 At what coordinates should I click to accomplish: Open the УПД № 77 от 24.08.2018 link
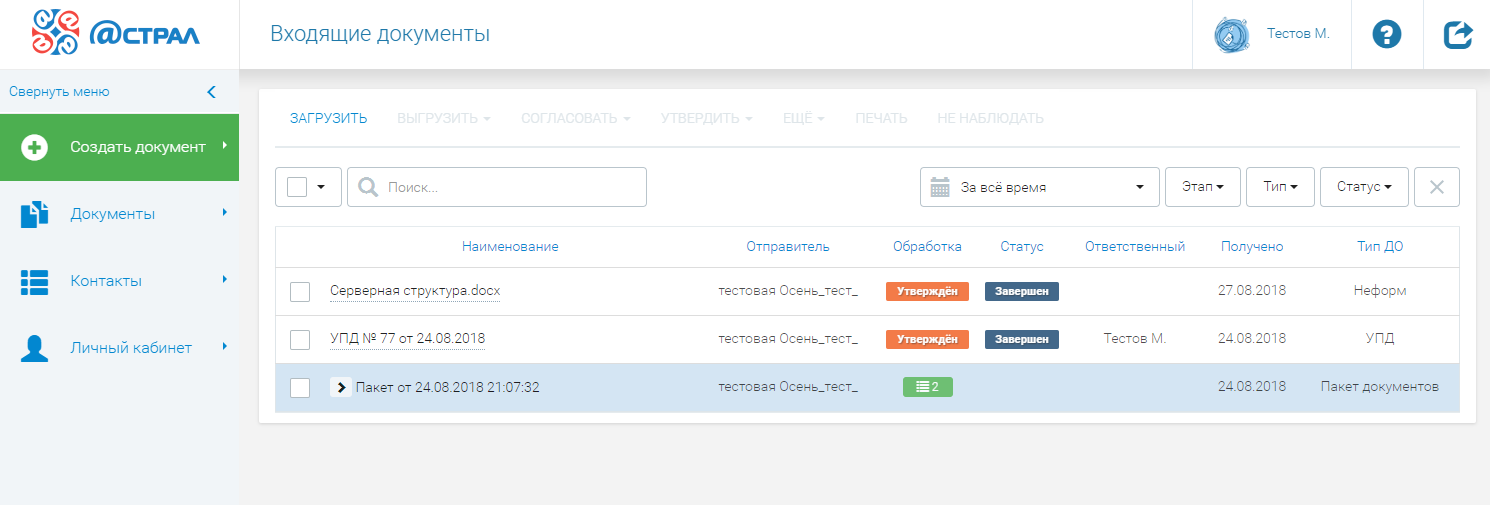click(x=407, y=339)
